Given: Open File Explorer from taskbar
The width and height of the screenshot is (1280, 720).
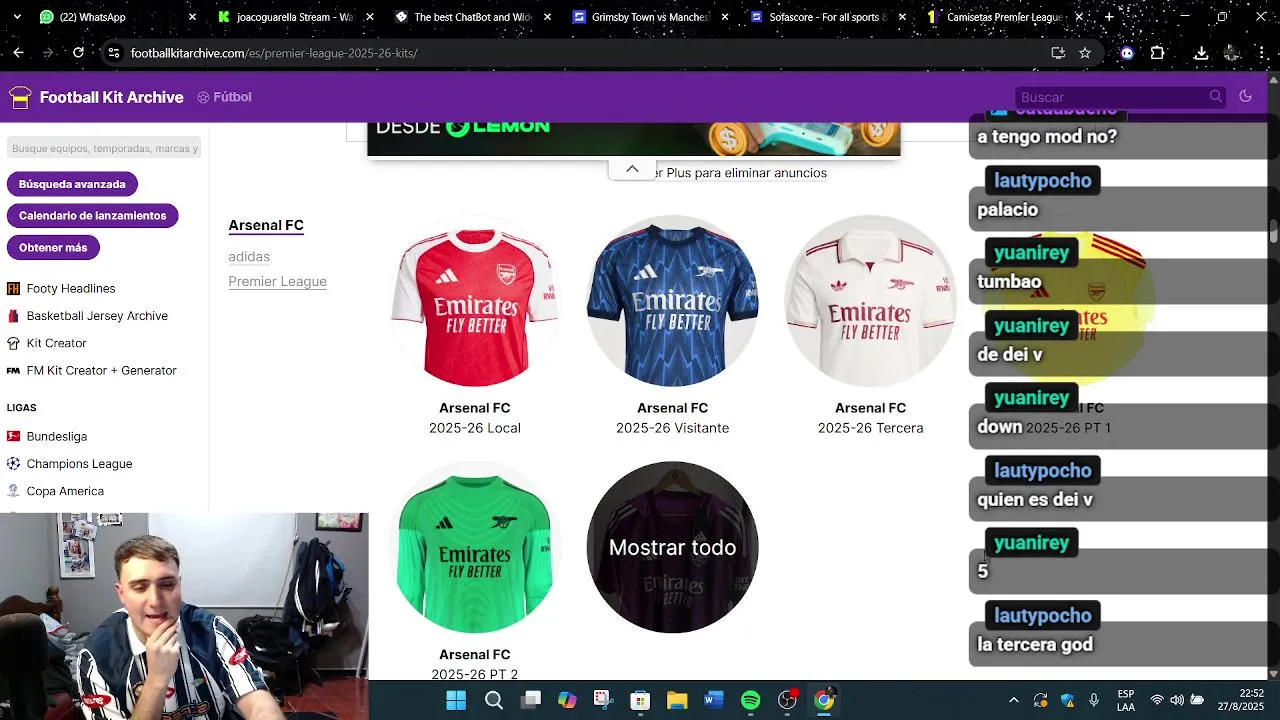Looking at the screenshot, I should pos(677,700).
